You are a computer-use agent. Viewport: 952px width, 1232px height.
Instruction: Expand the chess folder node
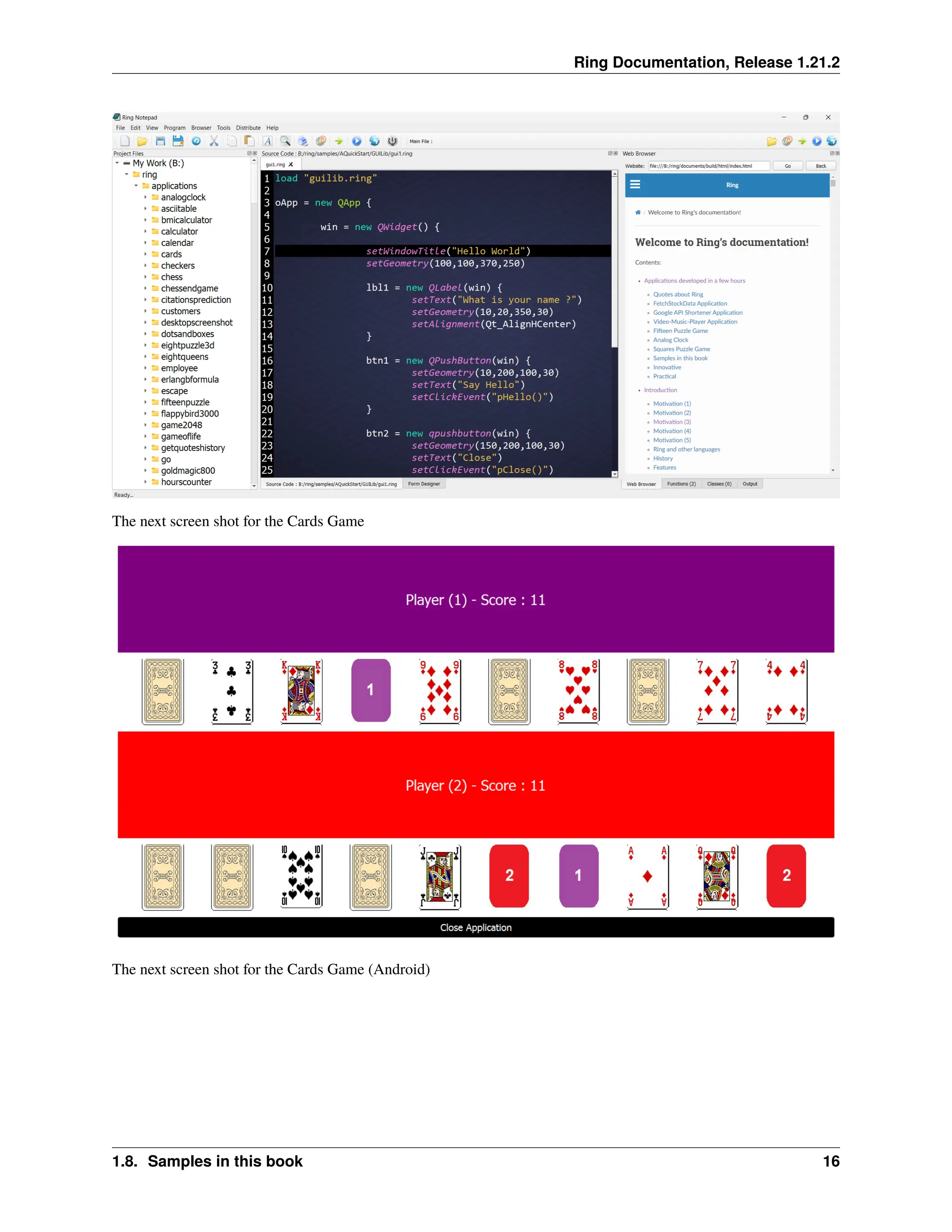[x=145, y=277]
